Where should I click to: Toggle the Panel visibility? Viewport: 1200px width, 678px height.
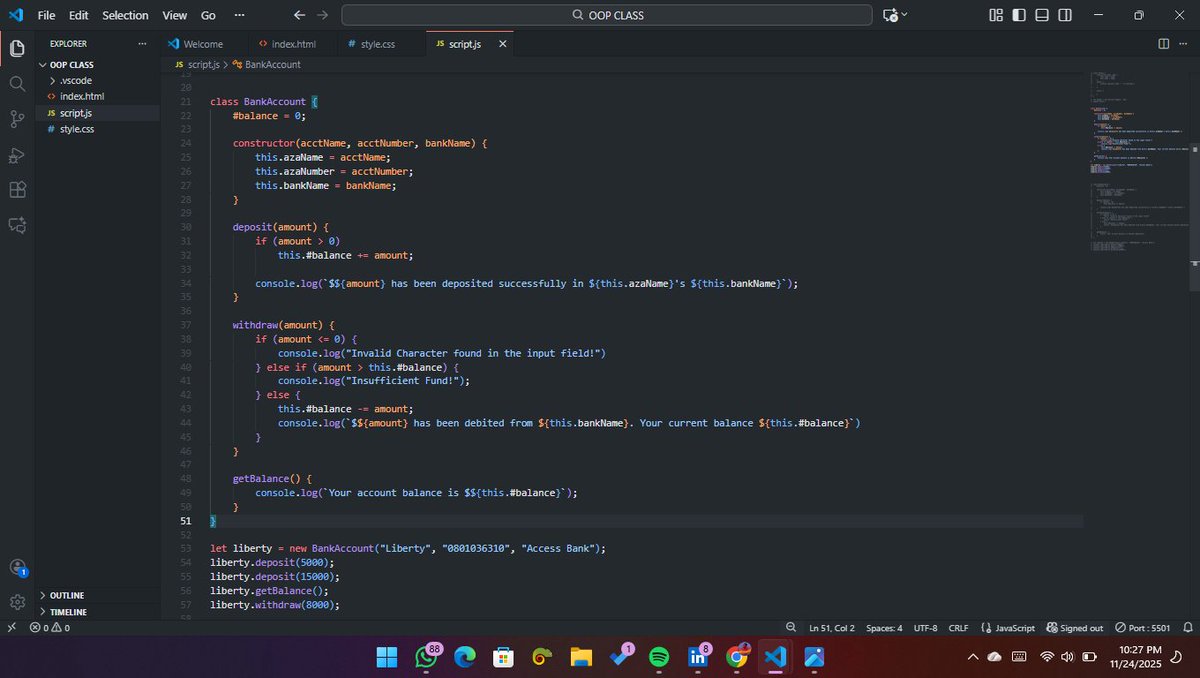point(1040,15)
